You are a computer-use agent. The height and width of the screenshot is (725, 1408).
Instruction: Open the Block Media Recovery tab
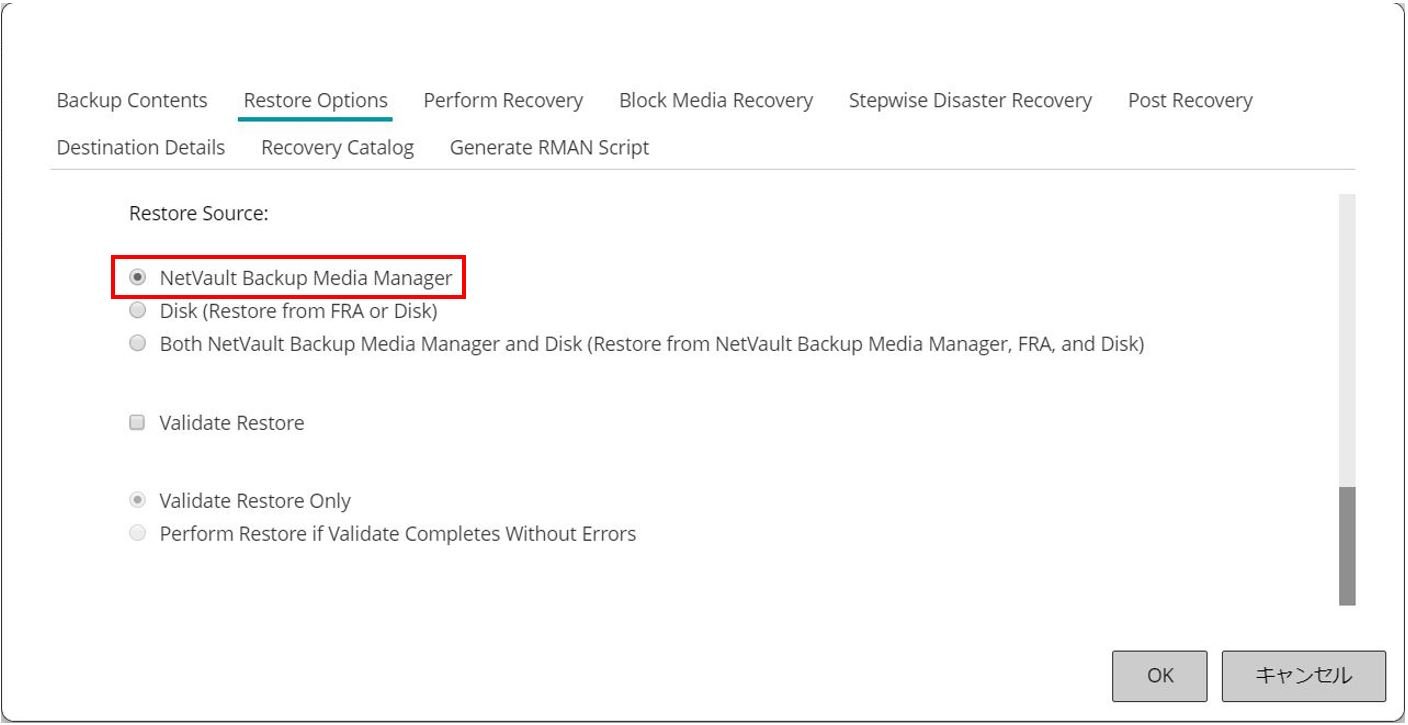pyautogui.click(x=716, y=101)
